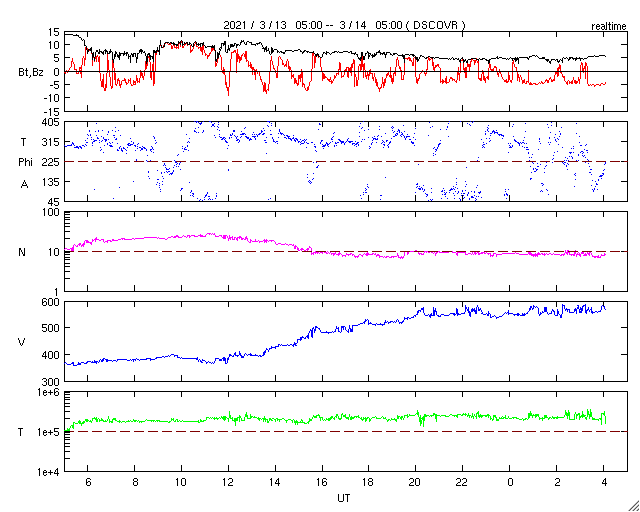Screen dimensions: 640x512
Task: Click the 'Phi' axis label
Action: (25, 163)
